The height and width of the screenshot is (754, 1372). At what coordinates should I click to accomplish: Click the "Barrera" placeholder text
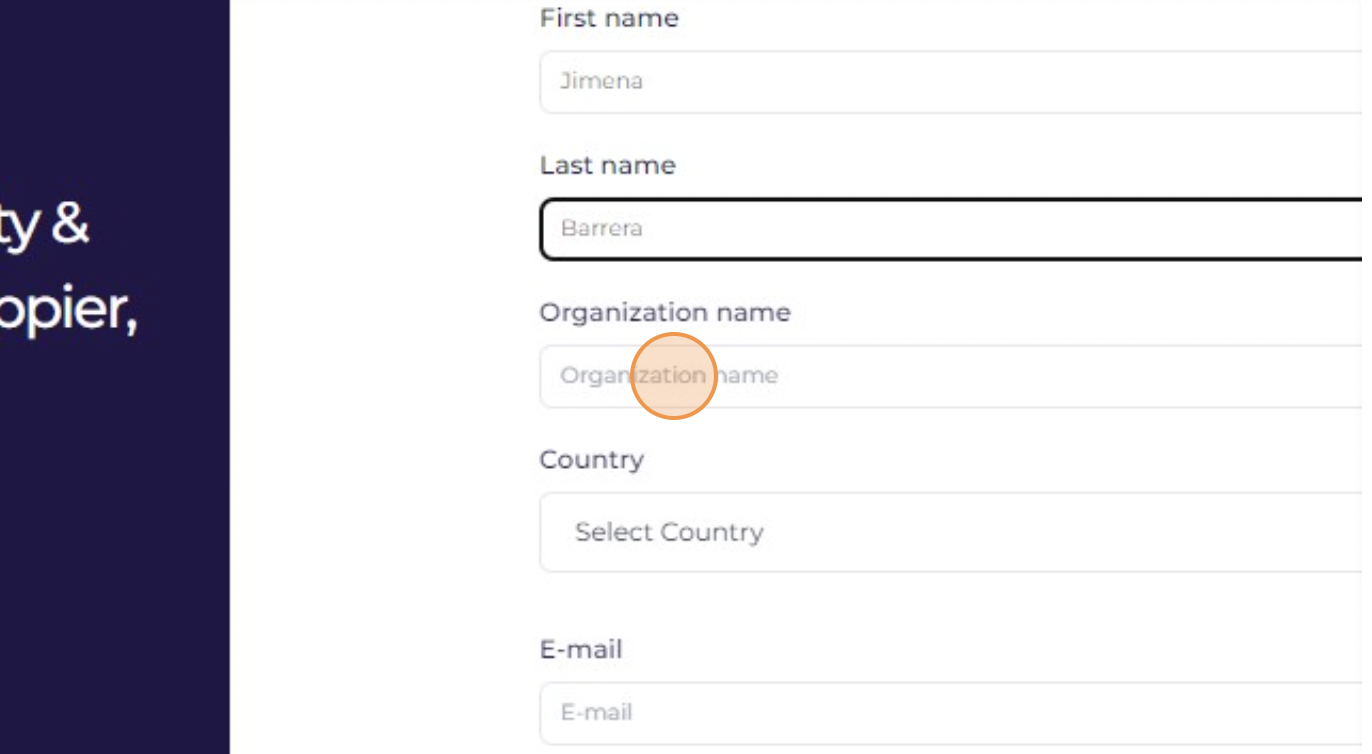pyautogui.click(x=601, y=228)
